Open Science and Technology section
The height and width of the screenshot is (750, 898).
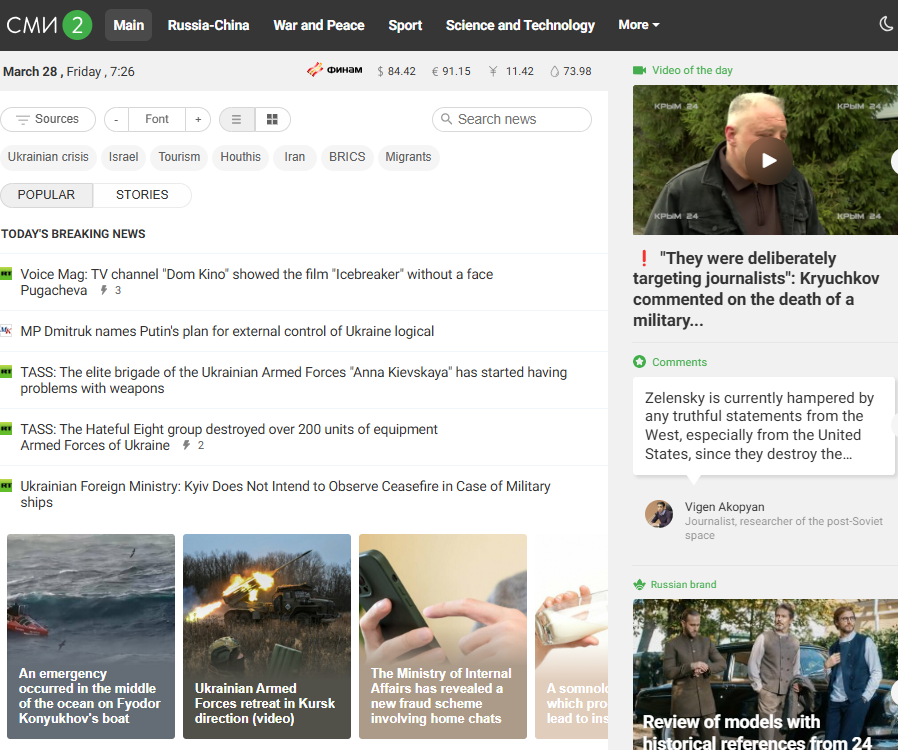520,25
